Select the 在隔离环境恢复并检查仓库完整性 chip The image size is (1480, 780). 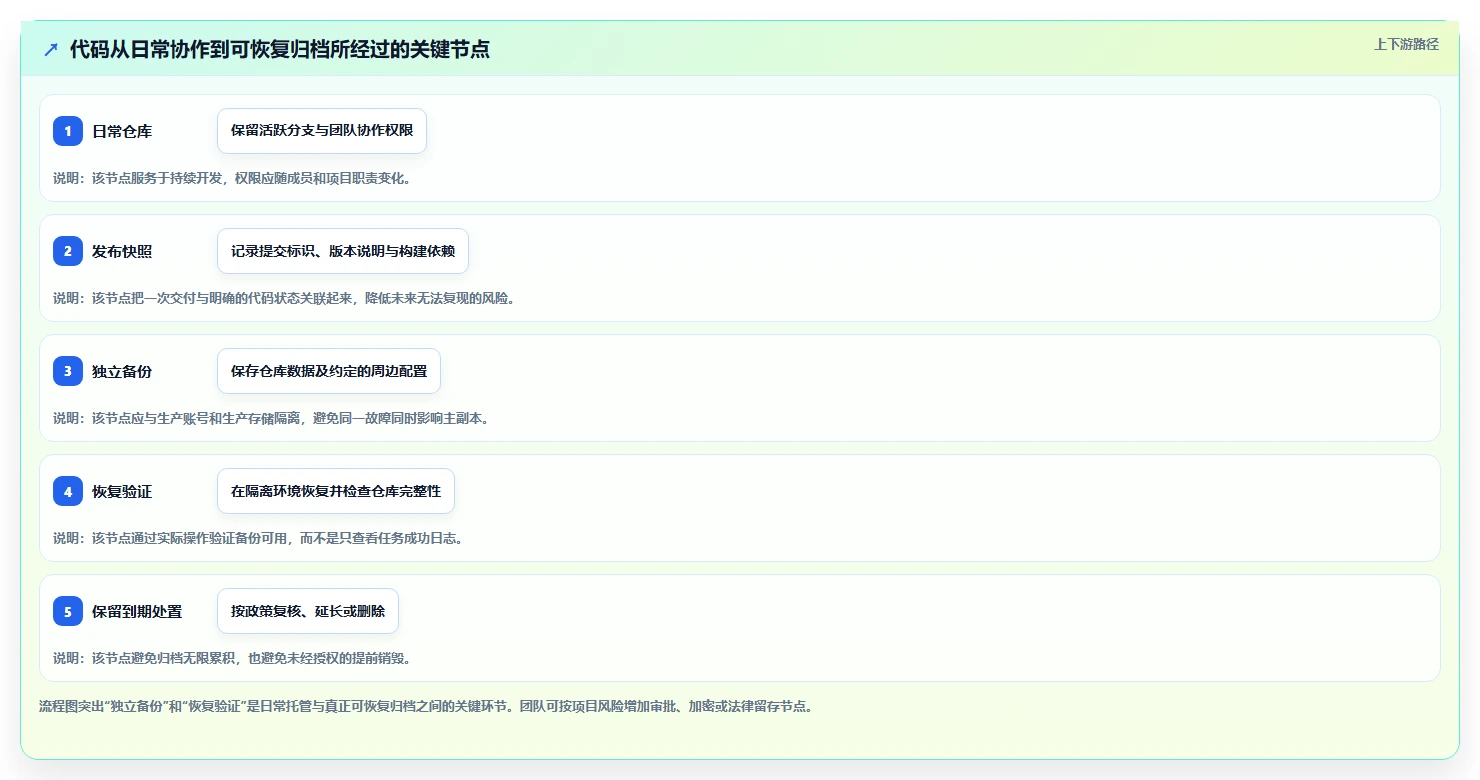(x=336, y=491)
